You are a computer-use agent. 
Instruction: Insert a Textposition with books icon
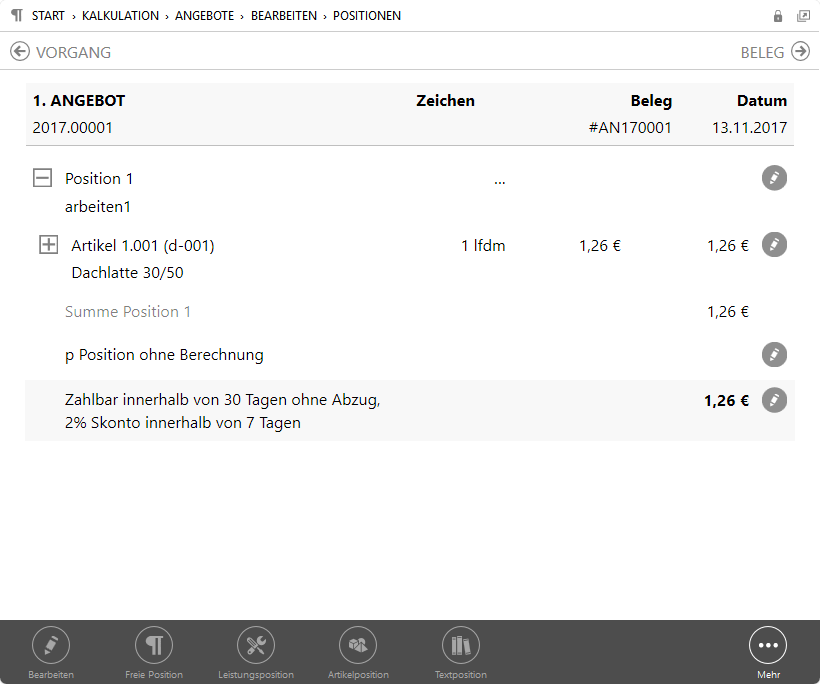(x=461, y=646)
